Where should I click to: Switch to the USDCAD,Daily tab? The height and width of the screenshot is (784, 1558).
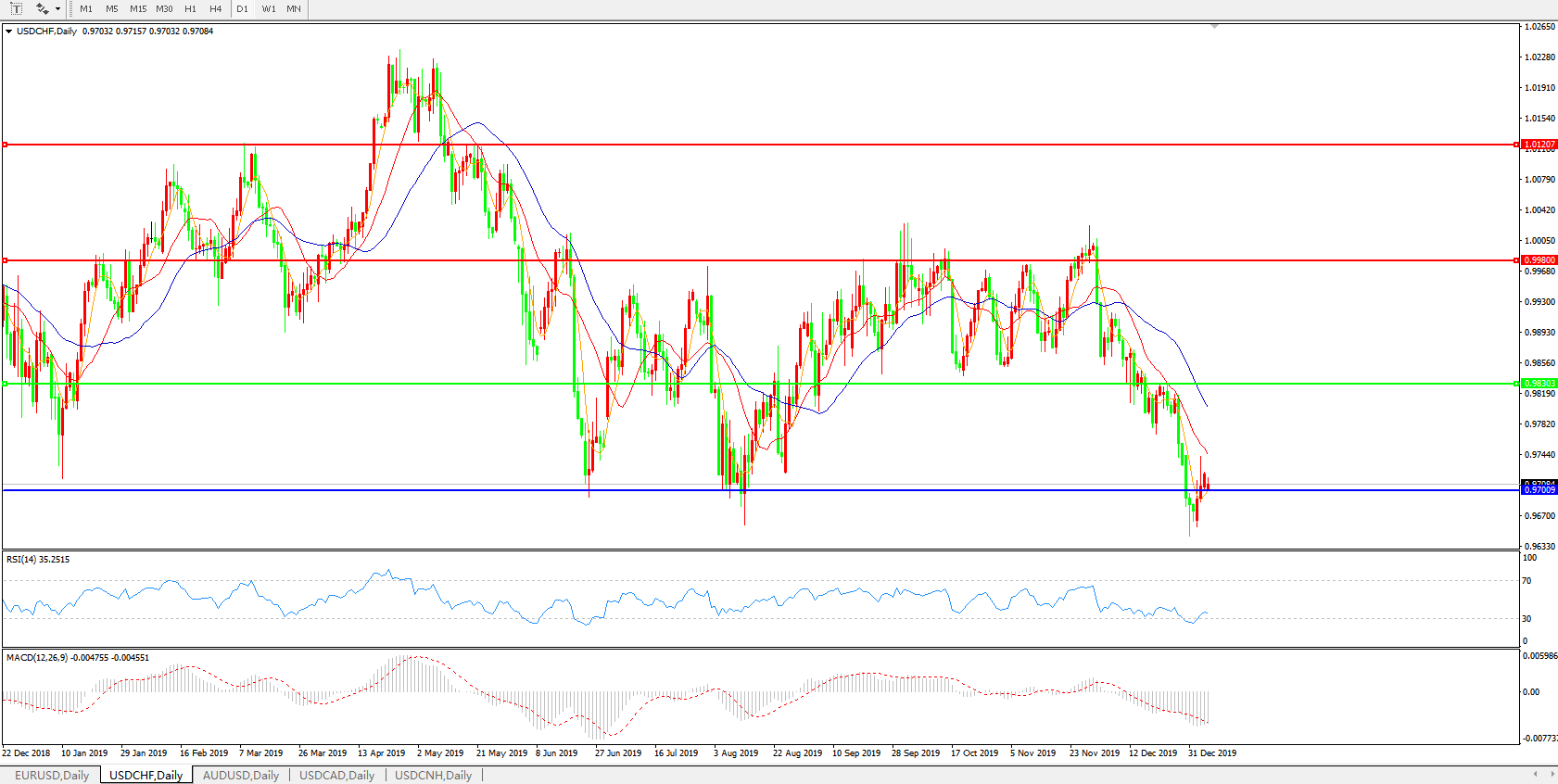(x=336, y=775)
